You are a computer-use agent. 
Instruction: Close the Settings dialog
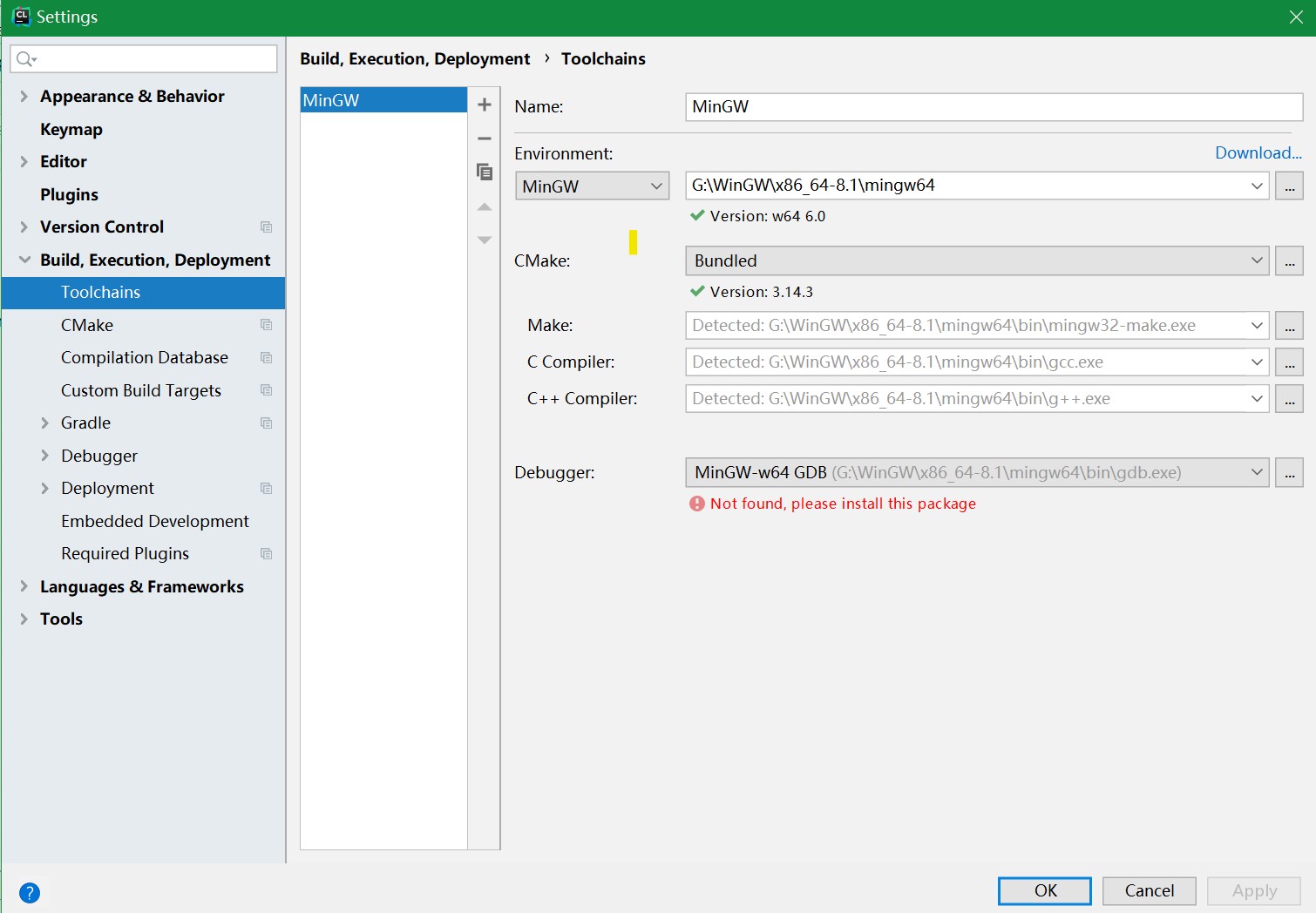[1296, 17]
